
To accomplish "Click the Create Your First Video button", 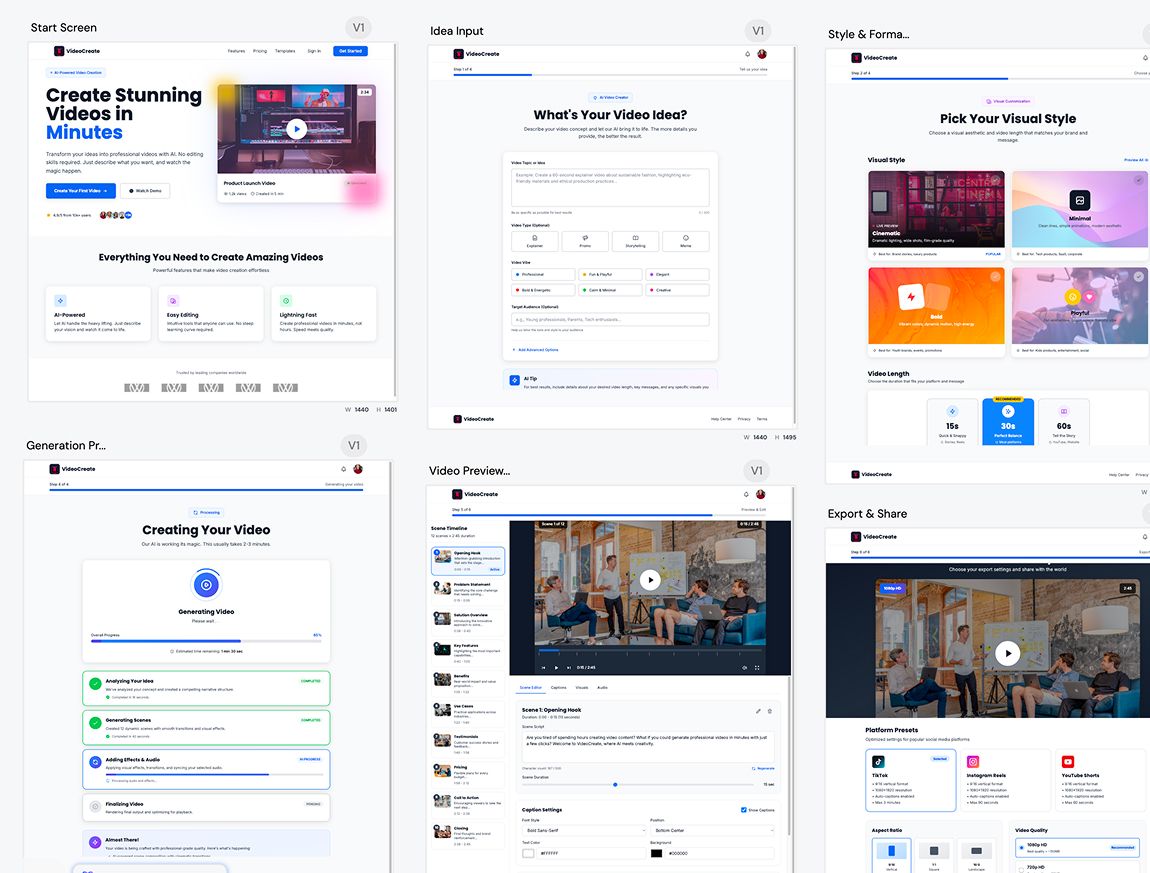I will (x=80, y=190).
